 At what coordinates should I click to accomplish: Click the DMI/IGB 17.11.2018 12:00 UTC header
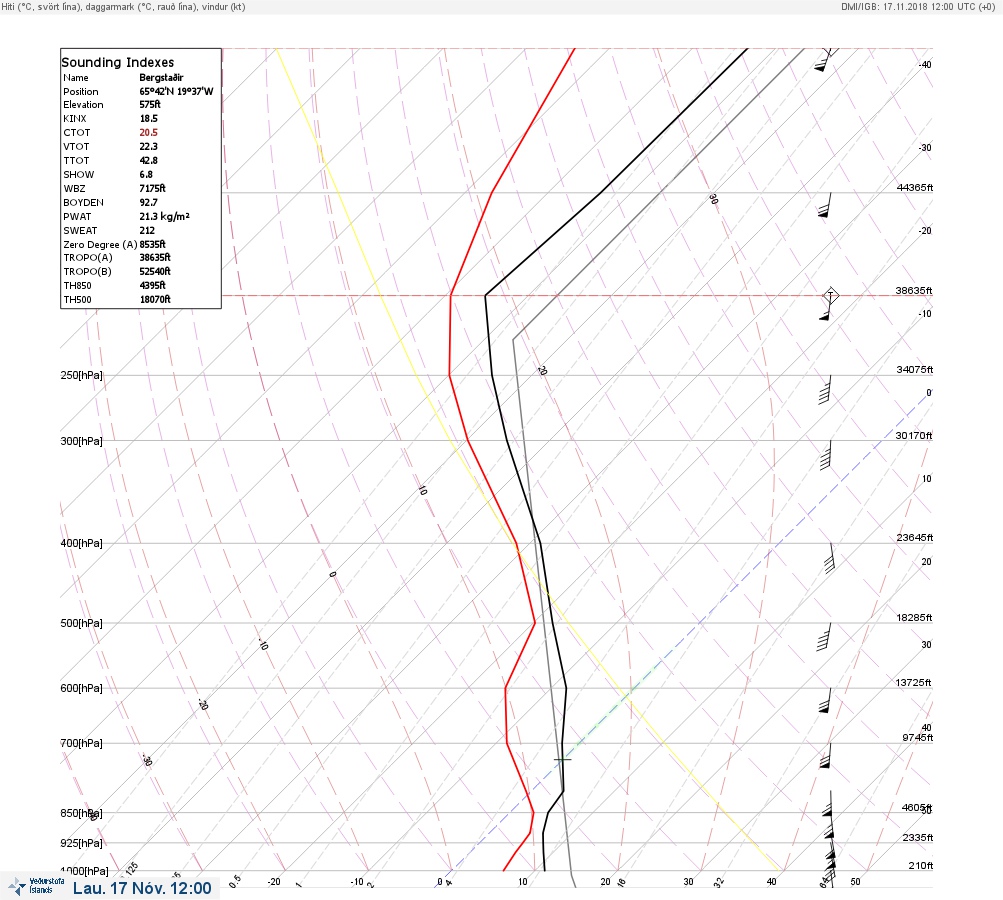pyautogui.click(x=918, y=6)
